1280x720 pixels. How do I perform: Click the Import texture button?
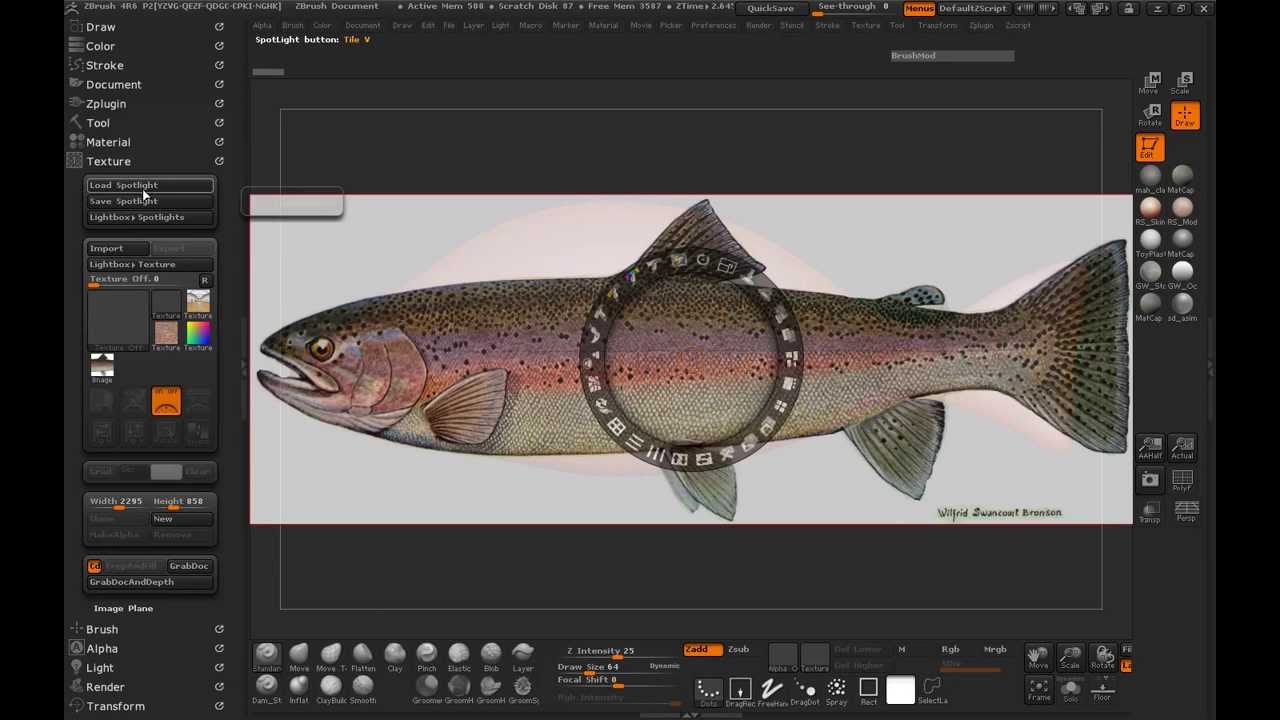(x=117, y=248)
